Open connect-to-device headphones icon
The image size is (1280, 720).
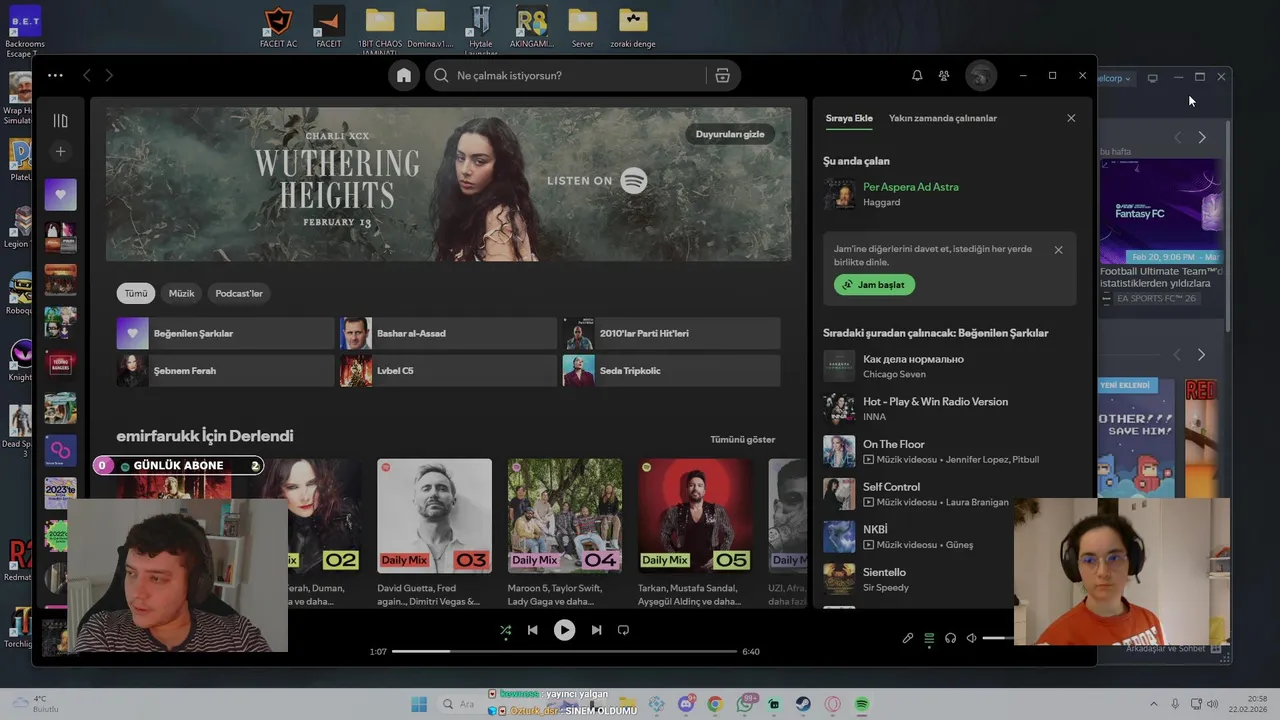pos(950,638)
